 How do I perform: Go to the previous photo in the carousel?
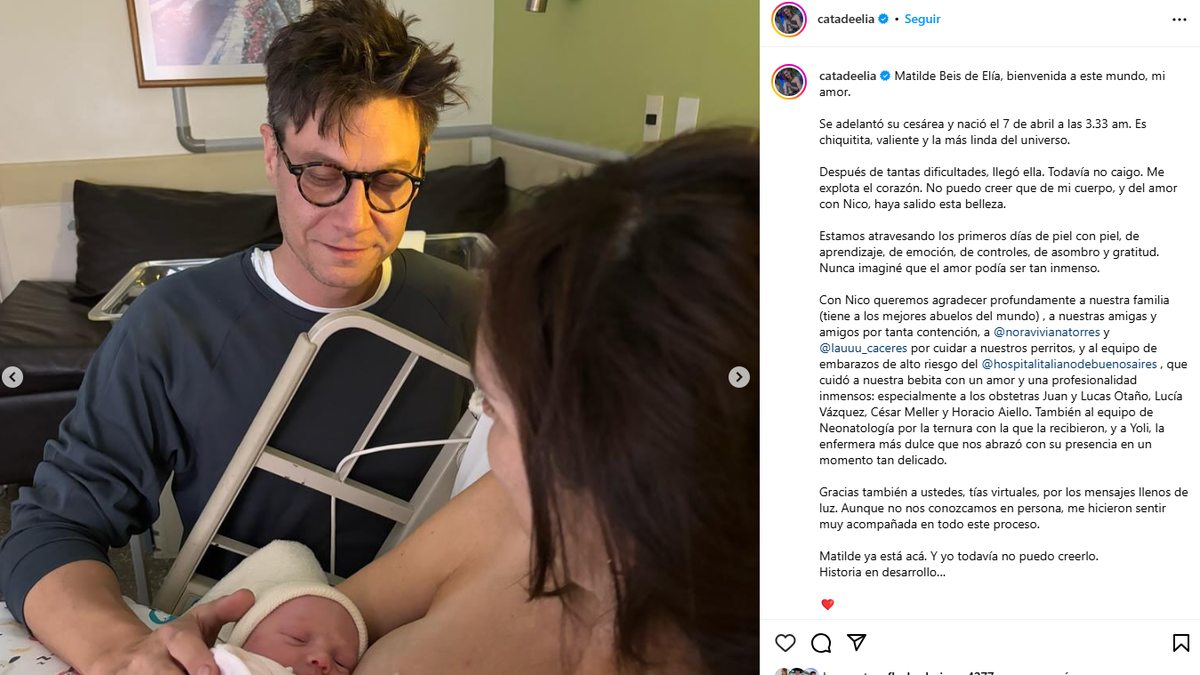coord(12,377)
